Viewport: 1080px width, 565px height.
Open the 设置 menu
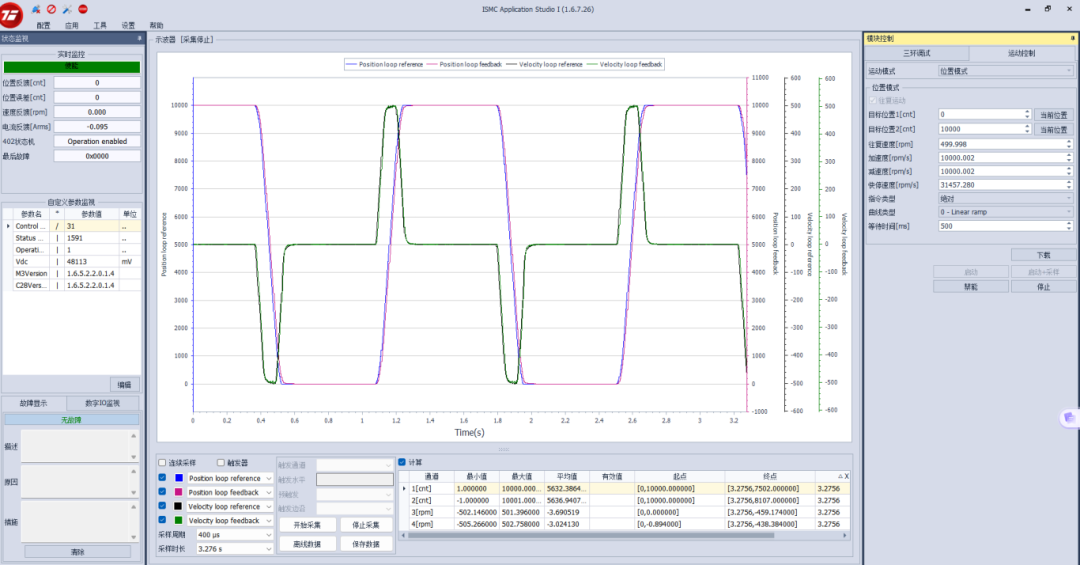tap(128, 25)
